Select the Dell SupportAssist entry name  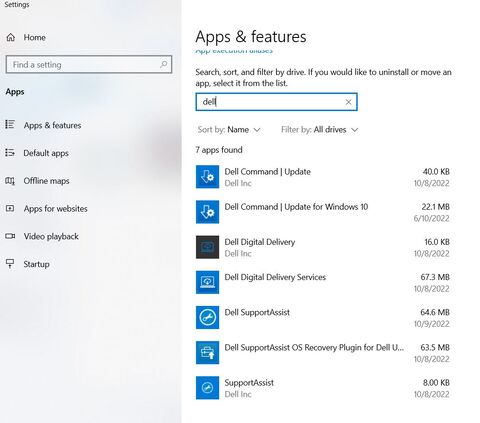[x=257, y=312]
